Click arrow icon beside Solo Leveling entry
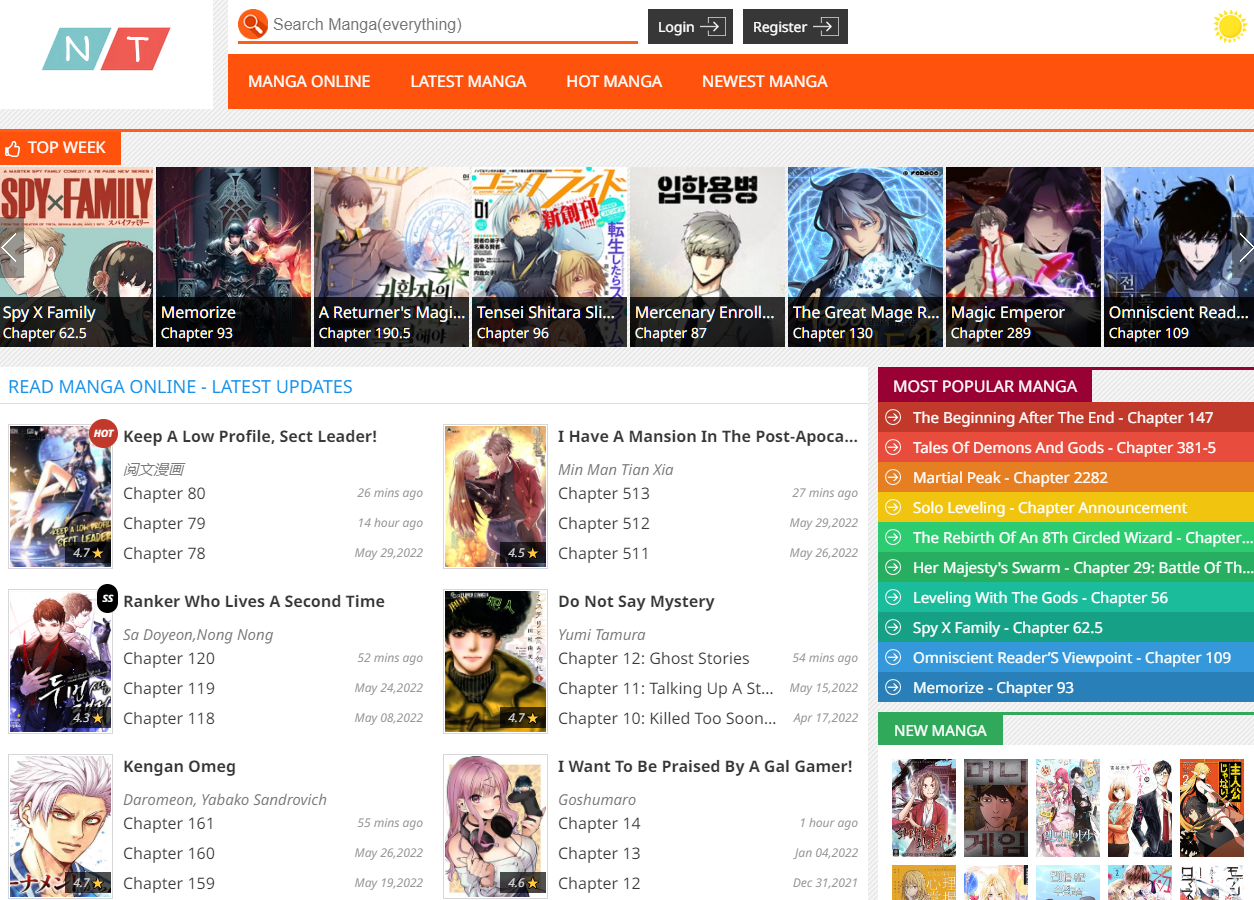 click(x=893, y=508)
